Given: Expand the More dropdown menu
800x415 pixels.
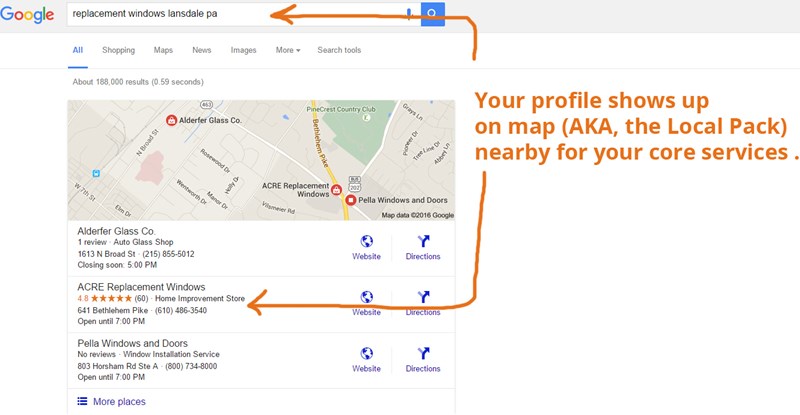Looking at the screenshot, I should point(288,50).
